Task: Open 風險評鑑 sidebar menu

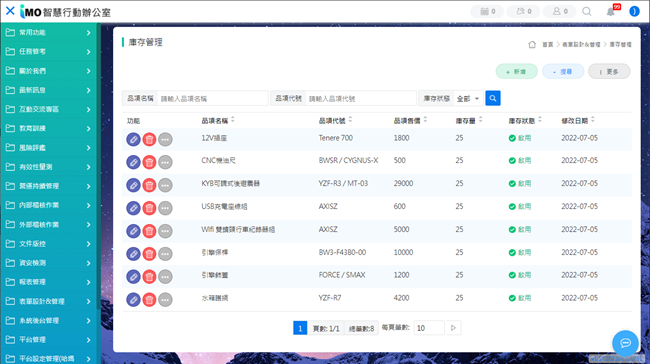Action: pyautogui.click(x=49, y=148)
